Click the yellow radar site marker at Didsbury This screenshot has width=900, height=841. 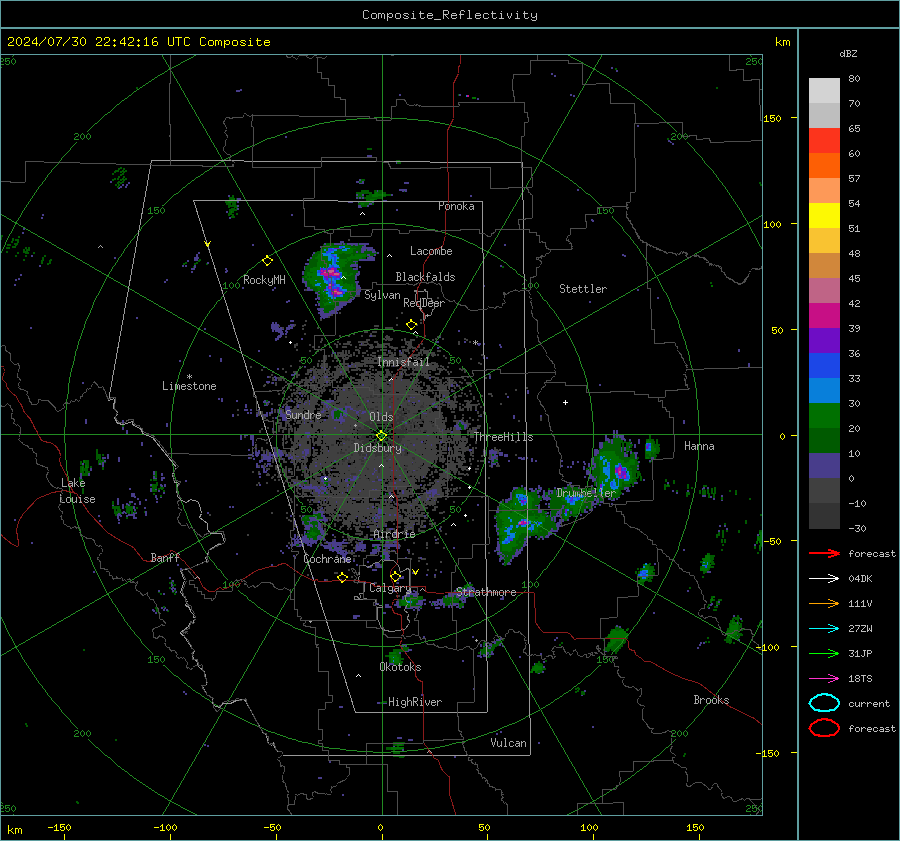point(382,436)
